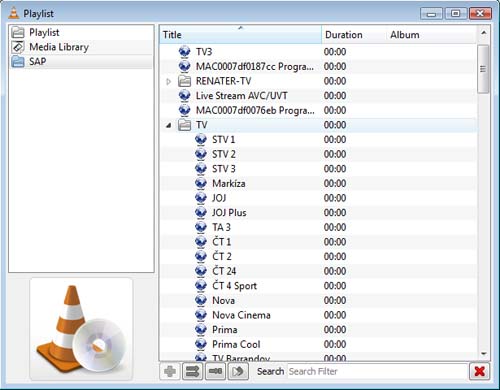Screen dimensions: 500x390
Task: Select the Live Stream AVC/UVT title
Action: 242,96
